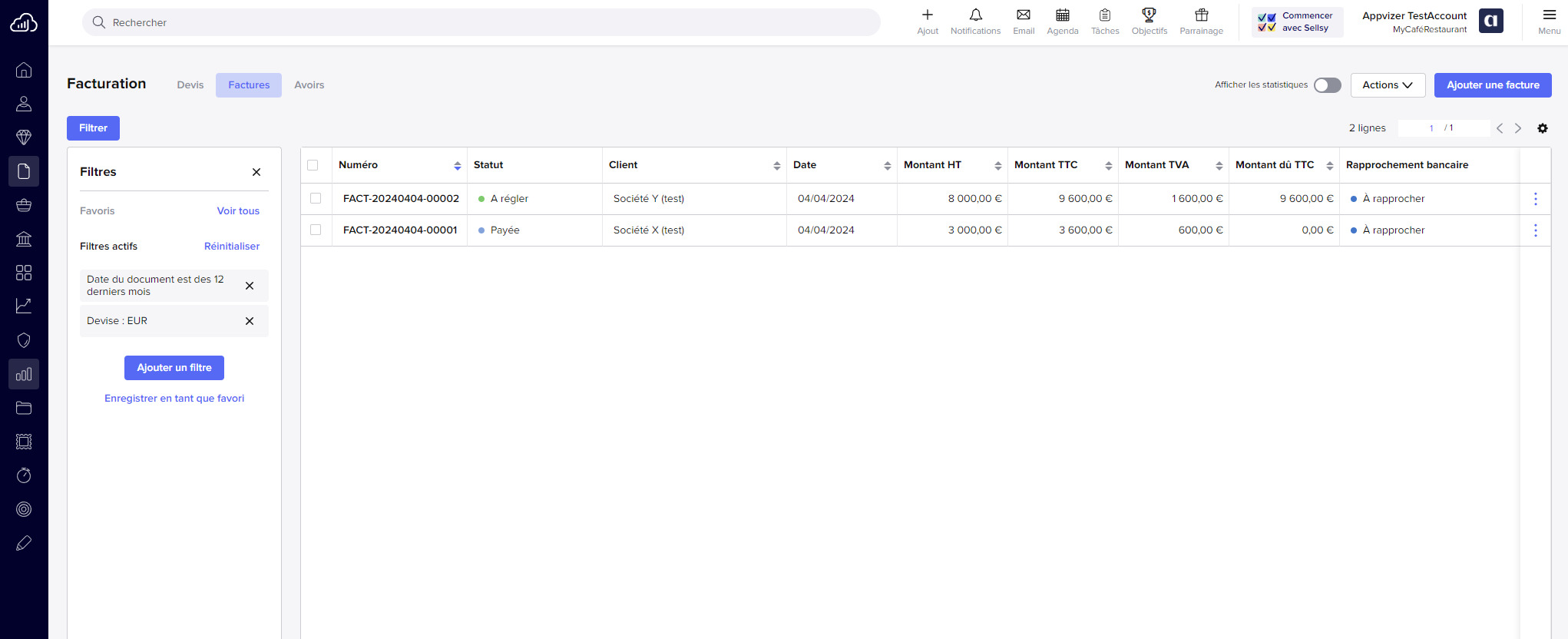The image size is (1568, 639).
Task: Open invoice FACT-20240404-00002
Action: 401,199
